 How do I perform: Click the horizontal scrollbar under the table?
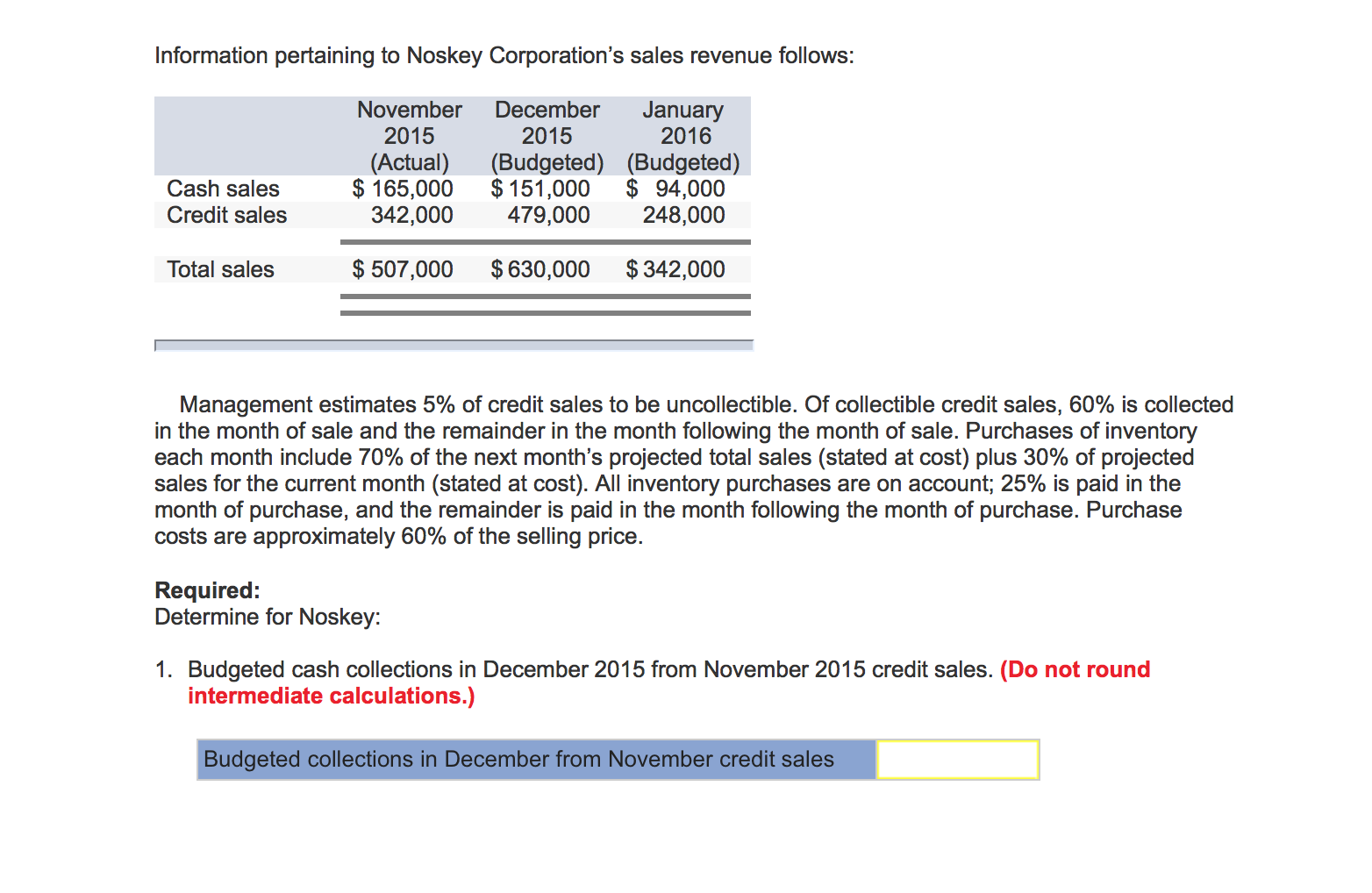point(454,346)
